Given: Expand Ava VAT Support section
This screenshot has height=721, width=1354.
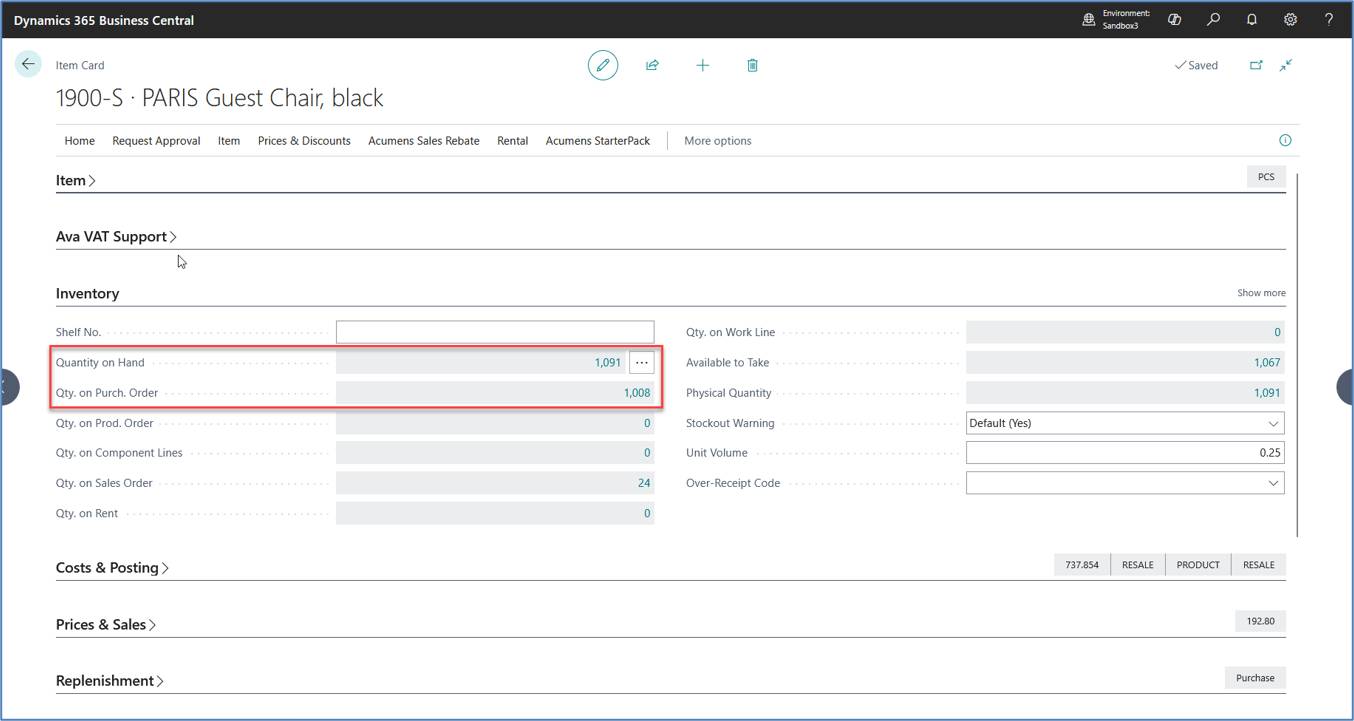Looking at the screenshot, I should click(116, 236).
